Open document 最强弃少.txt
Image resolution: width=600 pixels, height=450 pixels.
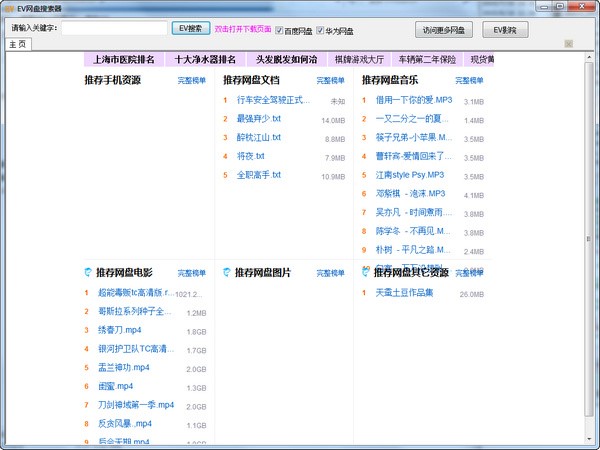(259, 119)
